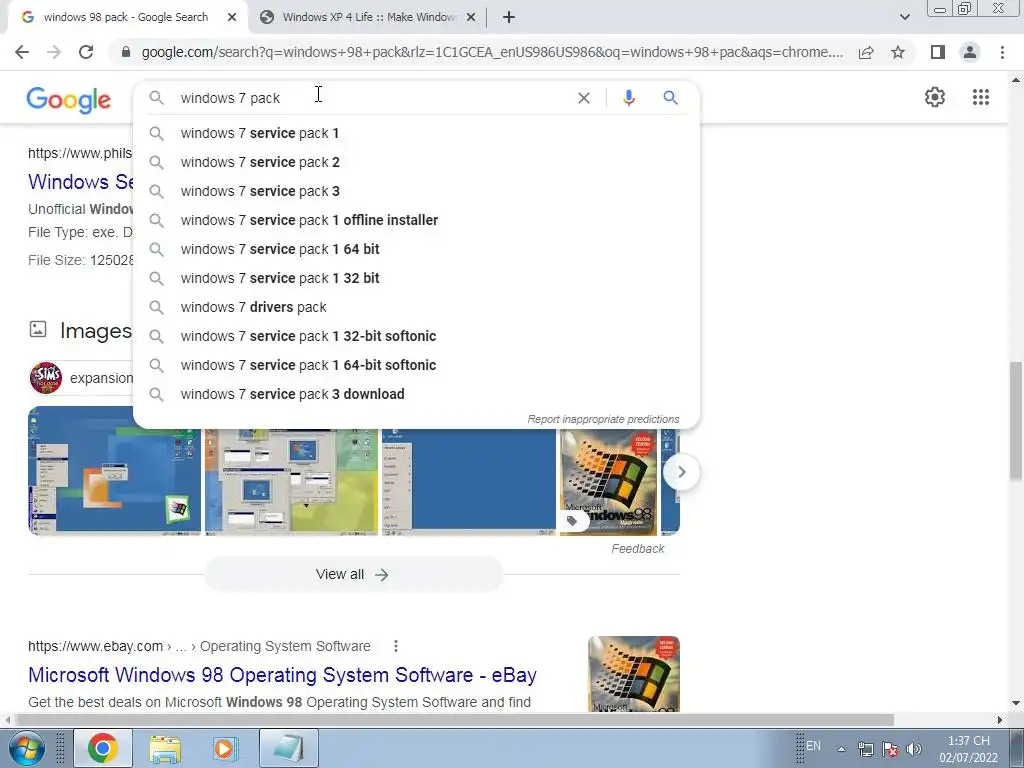
Task: Open a new tab with plus
Action: (x=509, y=18)
